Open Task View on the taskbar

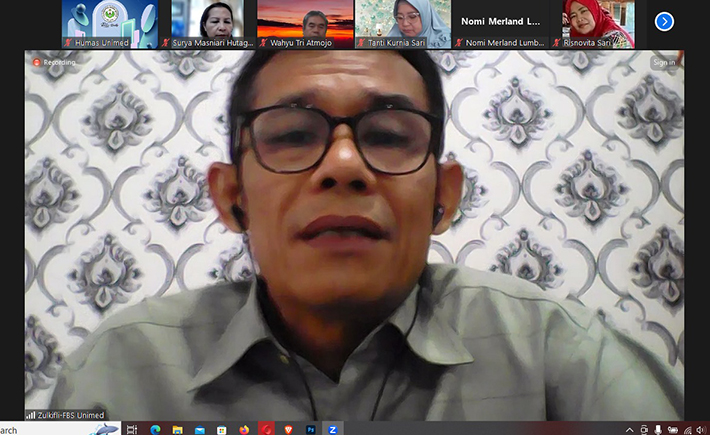coord(132,429)
